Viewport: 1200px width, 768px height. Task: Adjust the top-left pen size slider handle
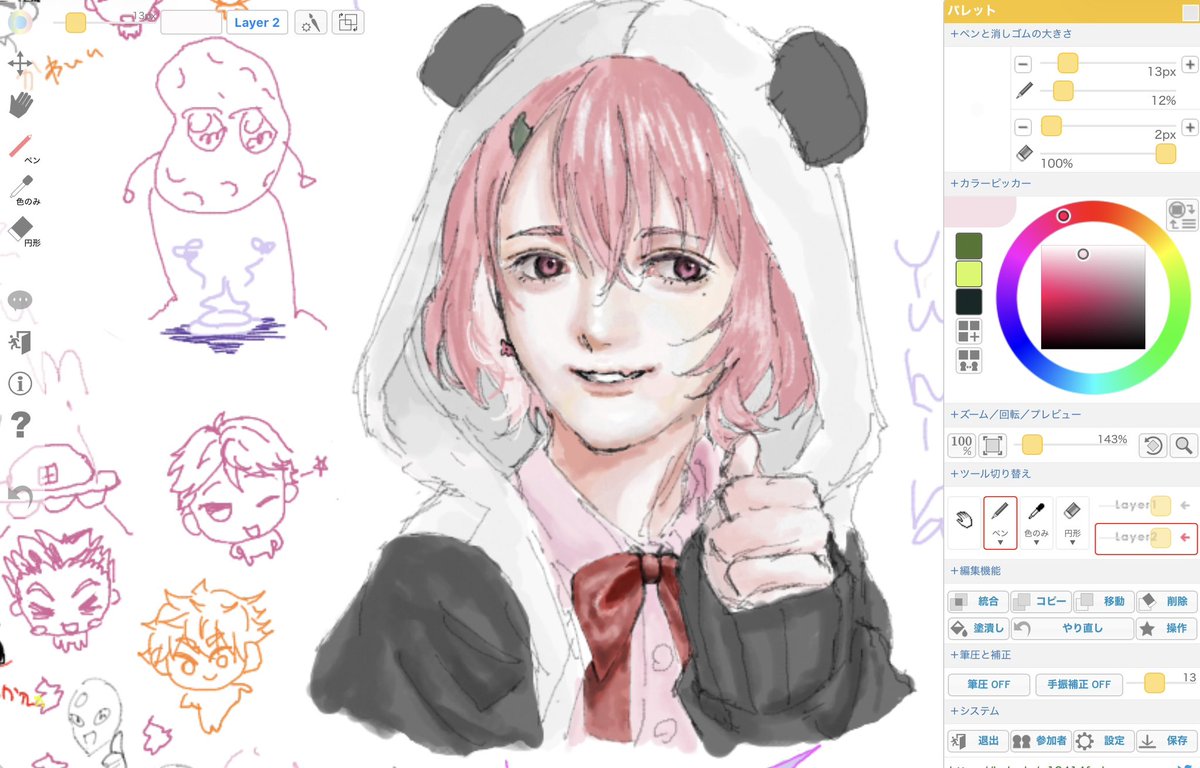(76, 22)
